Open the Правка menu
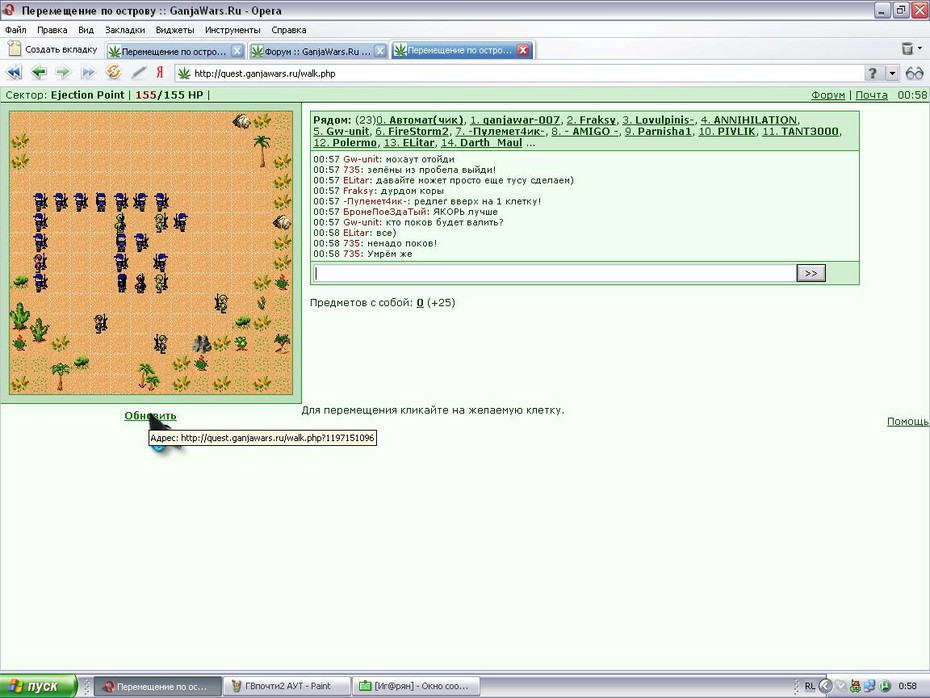The height and width of the screenshot is (698, 930). coord(52,30)
